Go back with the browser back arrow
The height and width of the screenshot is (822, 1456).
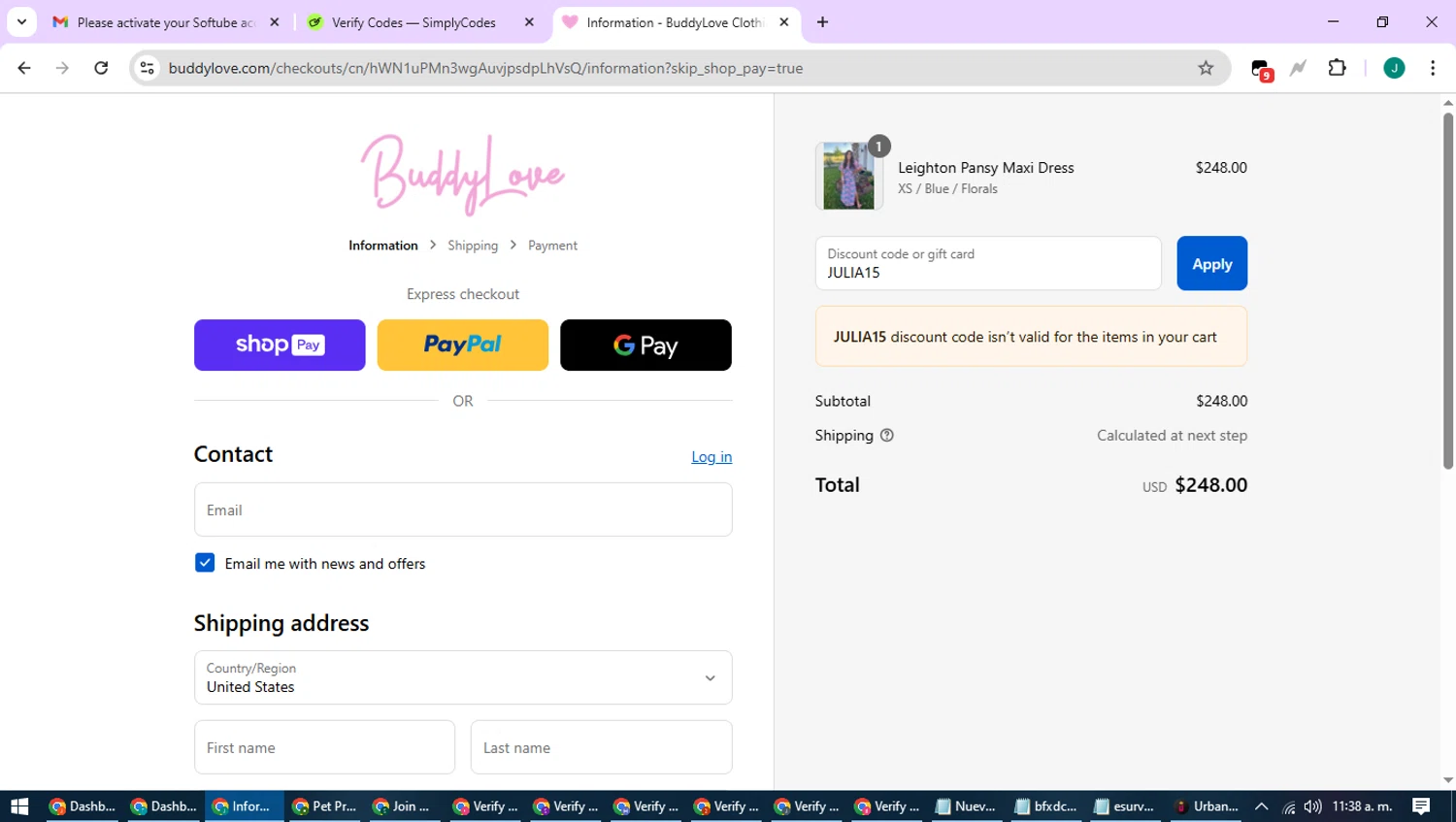pyautogui.click(x=24, y=68)
